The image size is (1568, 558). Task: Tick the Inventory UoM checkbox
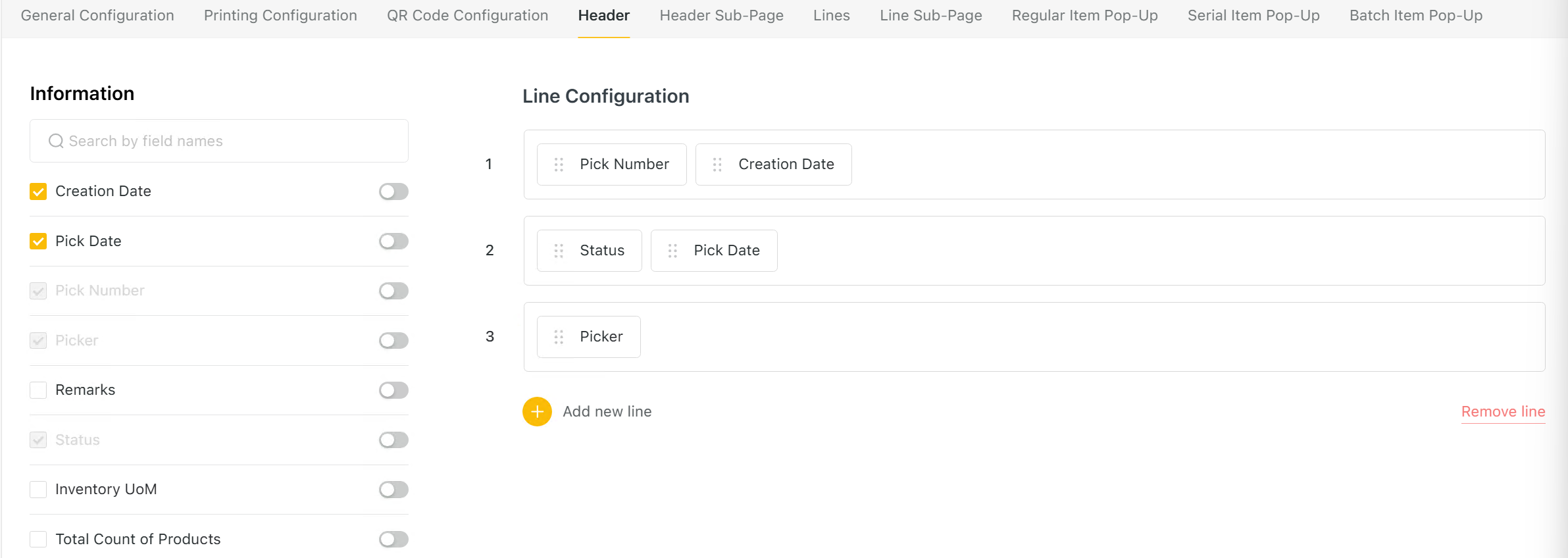[38, 490]
